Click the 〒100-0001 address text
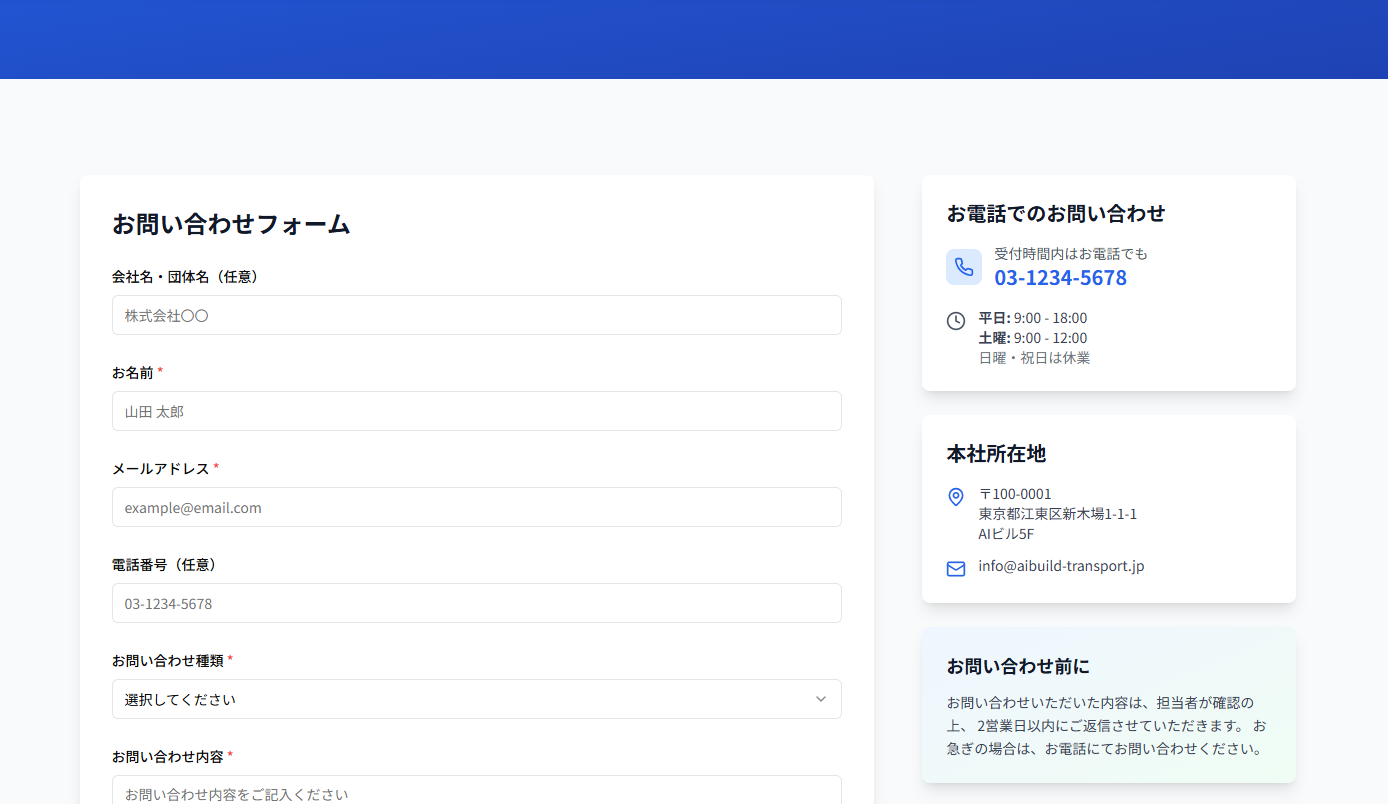The height and width of the screenshot is (804, 1388). pos(1015,493)
